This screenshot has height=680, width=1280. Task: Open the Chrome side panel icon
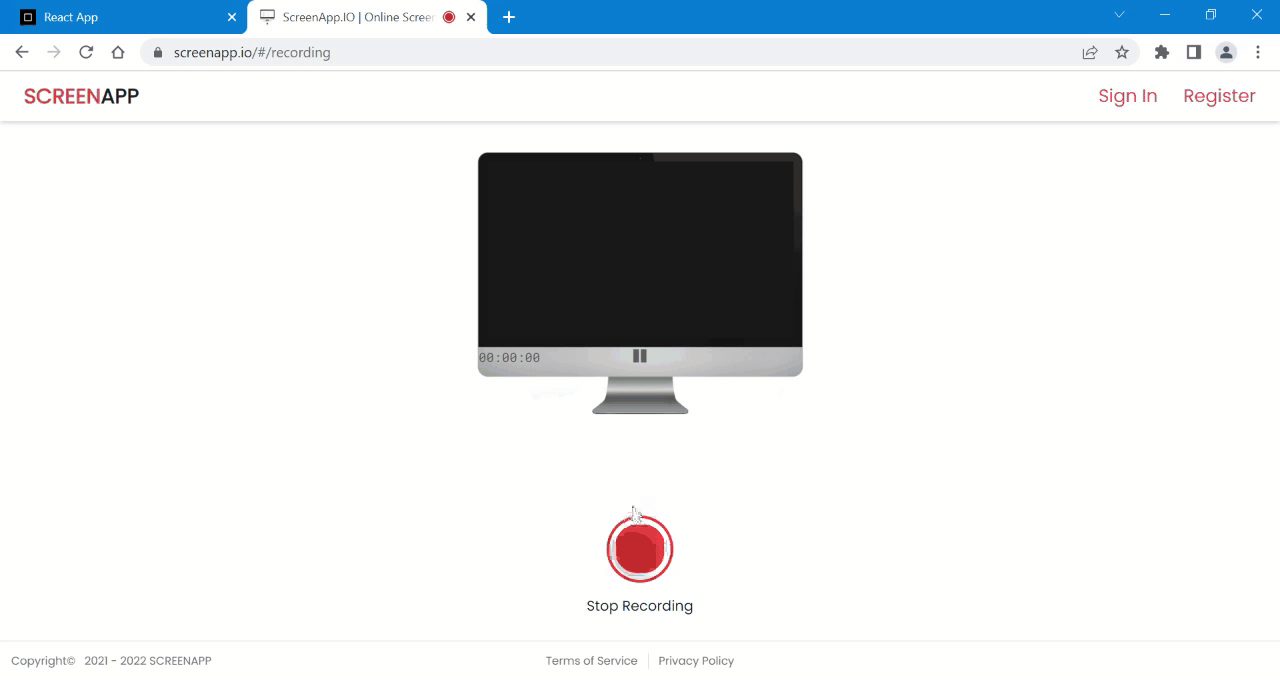coord(1193,52)
